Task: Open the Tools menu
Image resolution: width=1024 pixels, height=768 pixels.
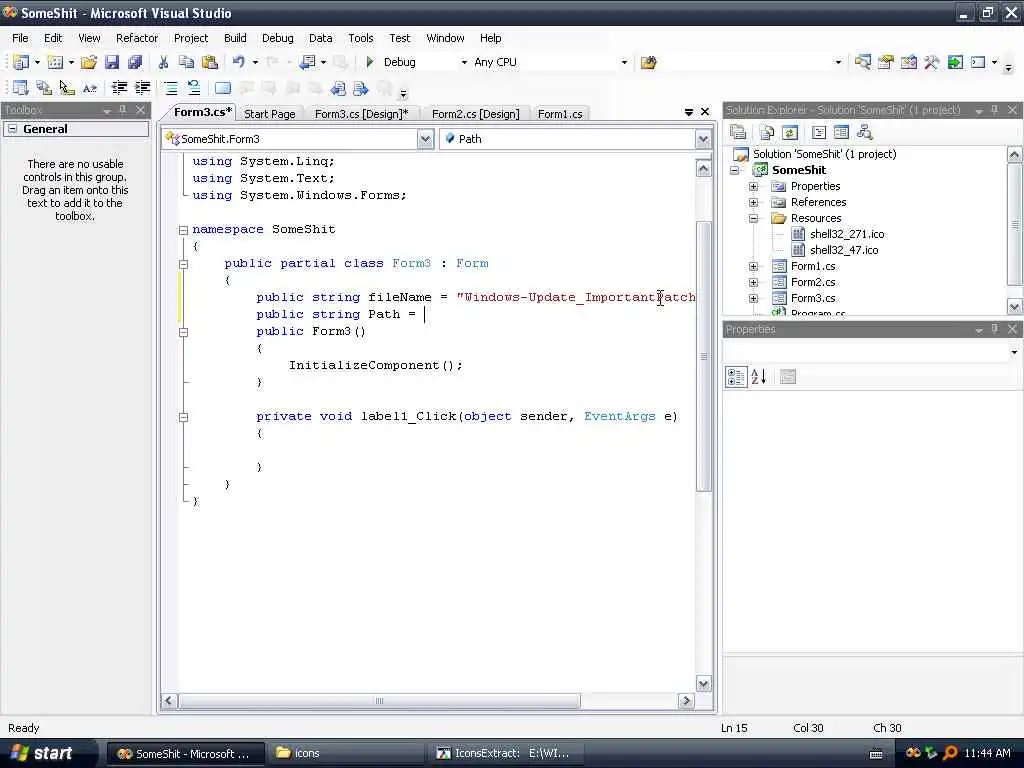Action: tap(360, 38)
